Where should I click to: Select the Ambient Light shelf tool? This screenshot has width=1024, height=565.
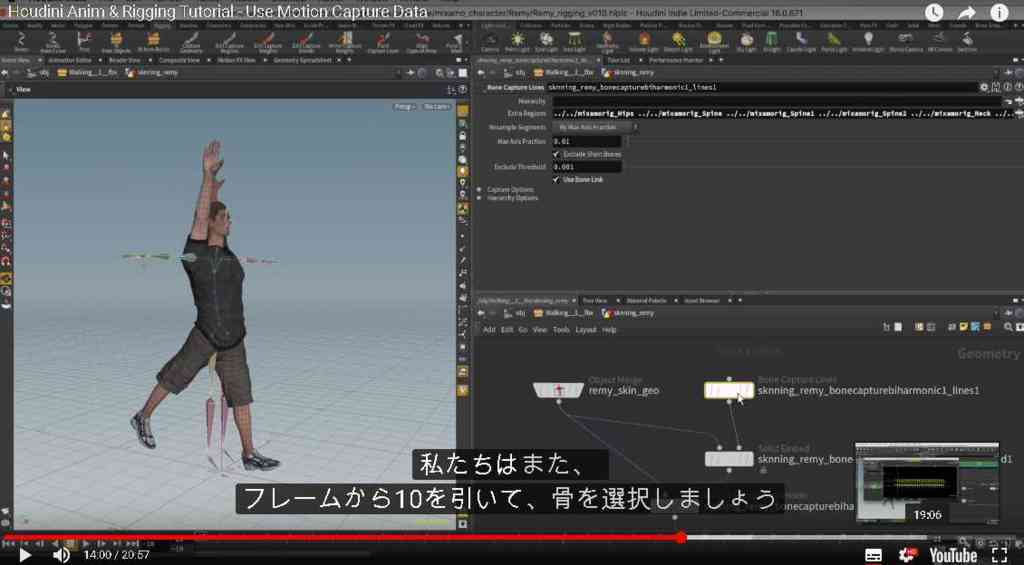coord(868,42)
